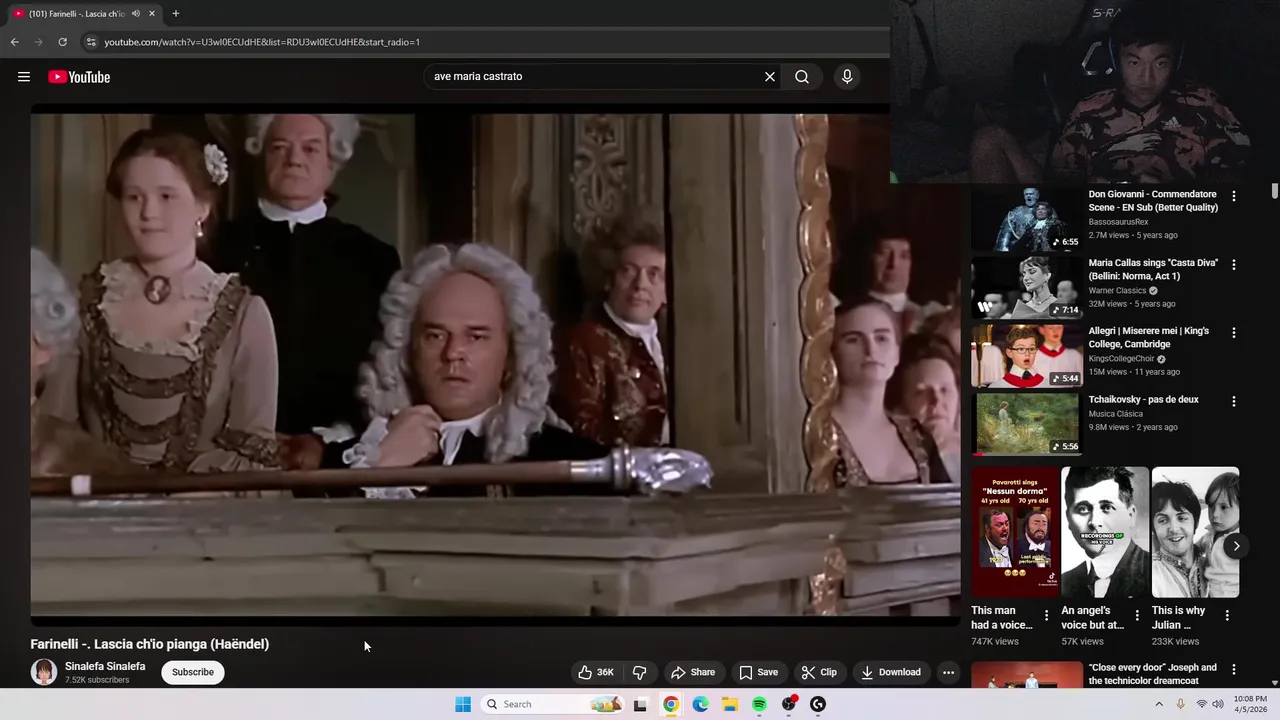Open options for This man had a voice Short
This screenshot has width=1280, height=720.
pos(1046,615)
